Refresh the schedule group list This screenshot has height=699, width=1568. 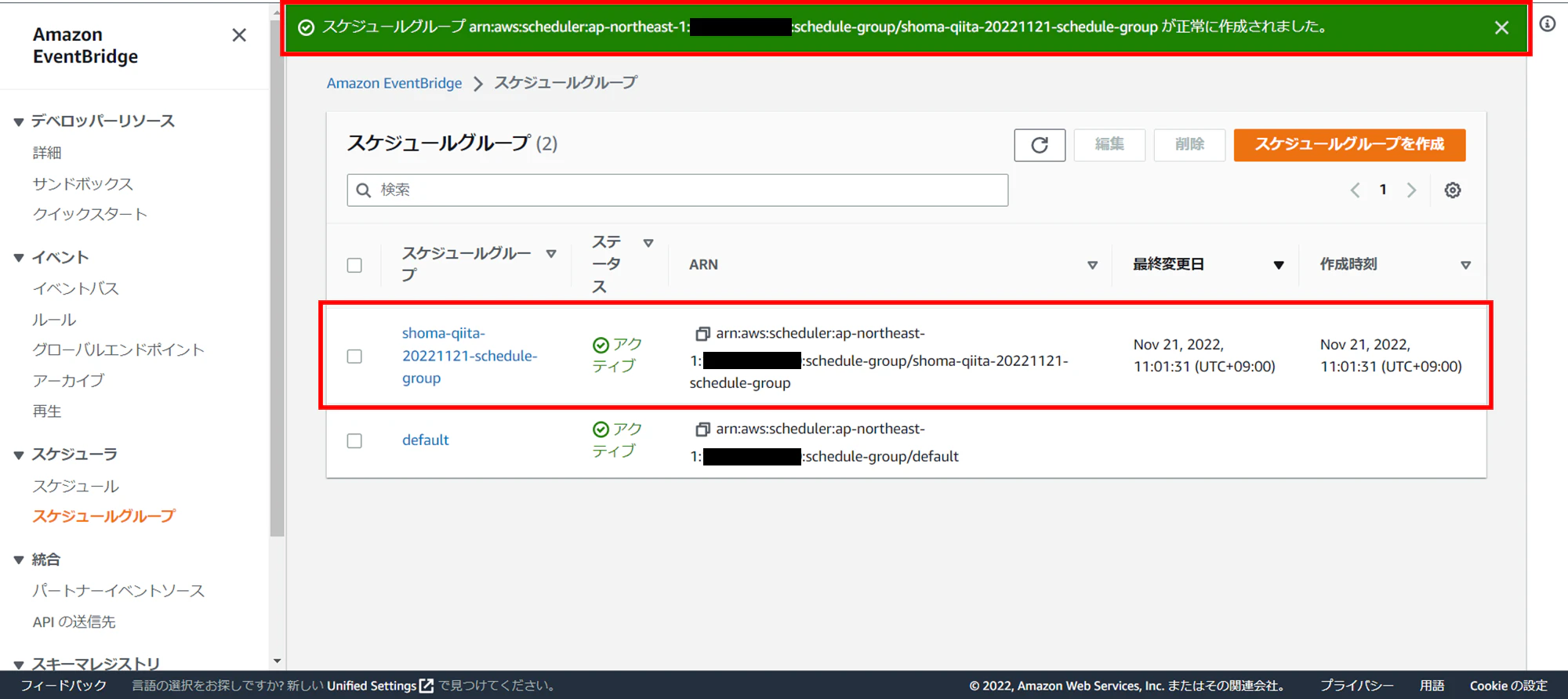[1040, 145]
